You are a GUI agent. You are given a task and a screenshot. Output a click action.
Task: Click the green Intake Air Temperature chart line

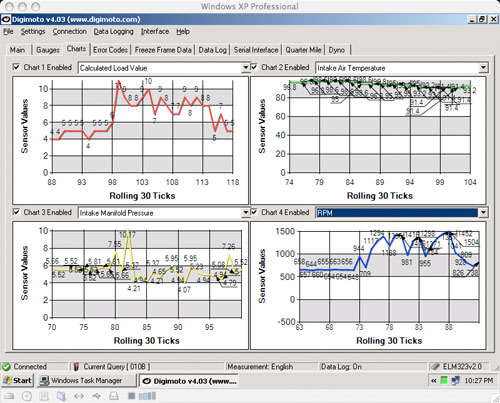(380, 84)
